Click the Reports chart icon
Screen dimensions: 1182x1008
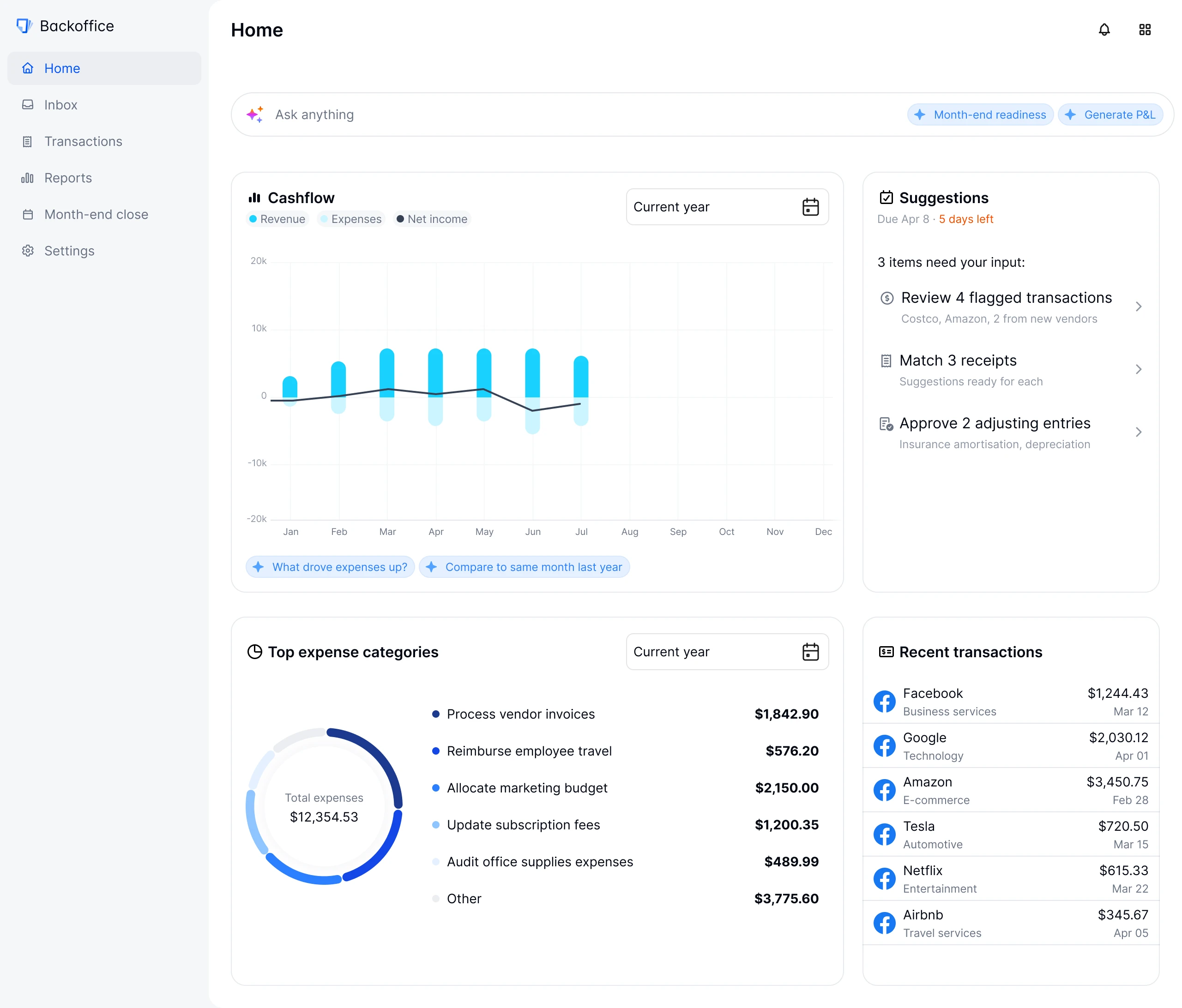pos(27,178)
